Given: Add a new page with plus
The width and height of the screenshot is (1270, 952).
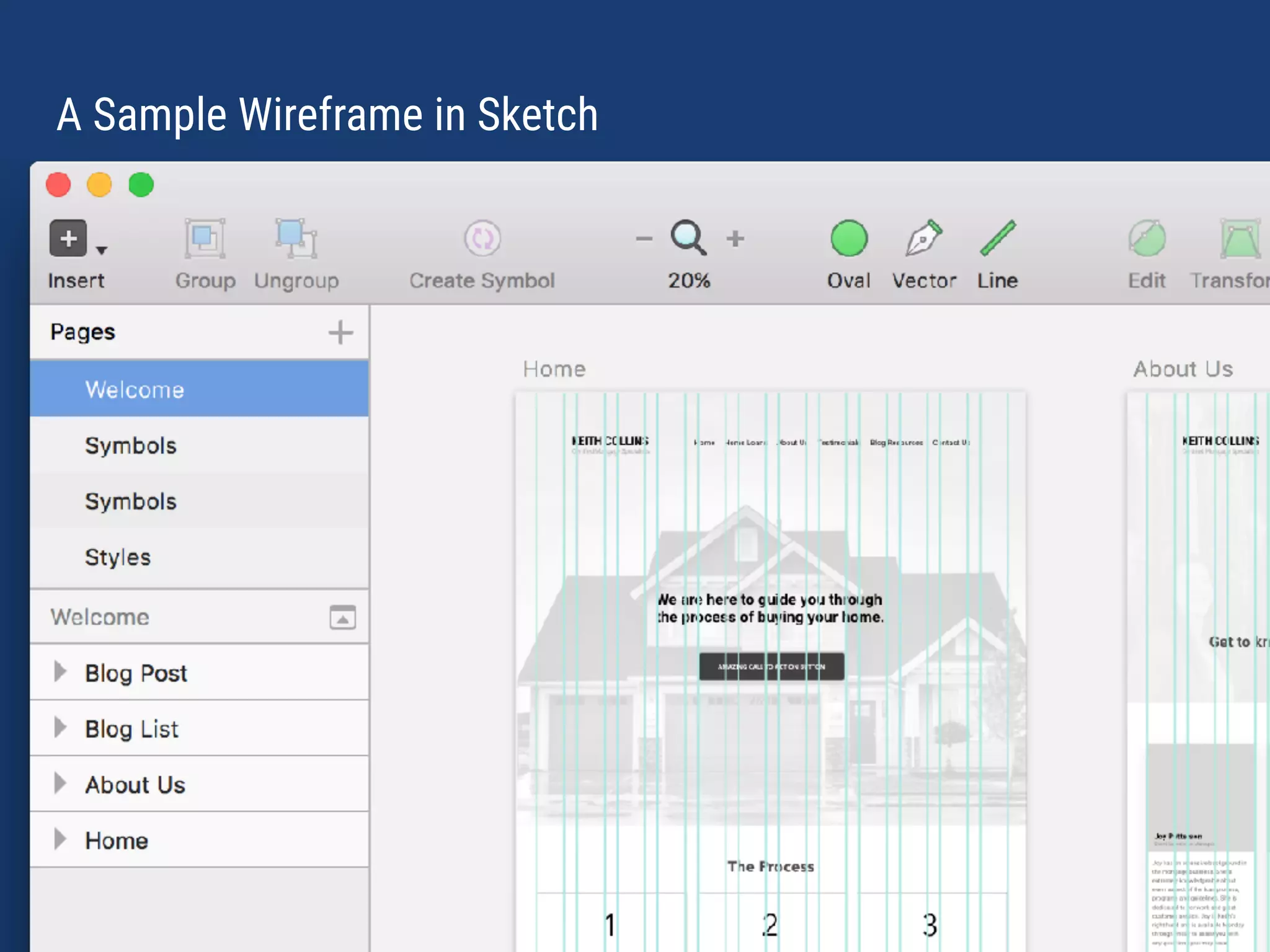Looking at the screenshot, I should [x=340, y=333].
